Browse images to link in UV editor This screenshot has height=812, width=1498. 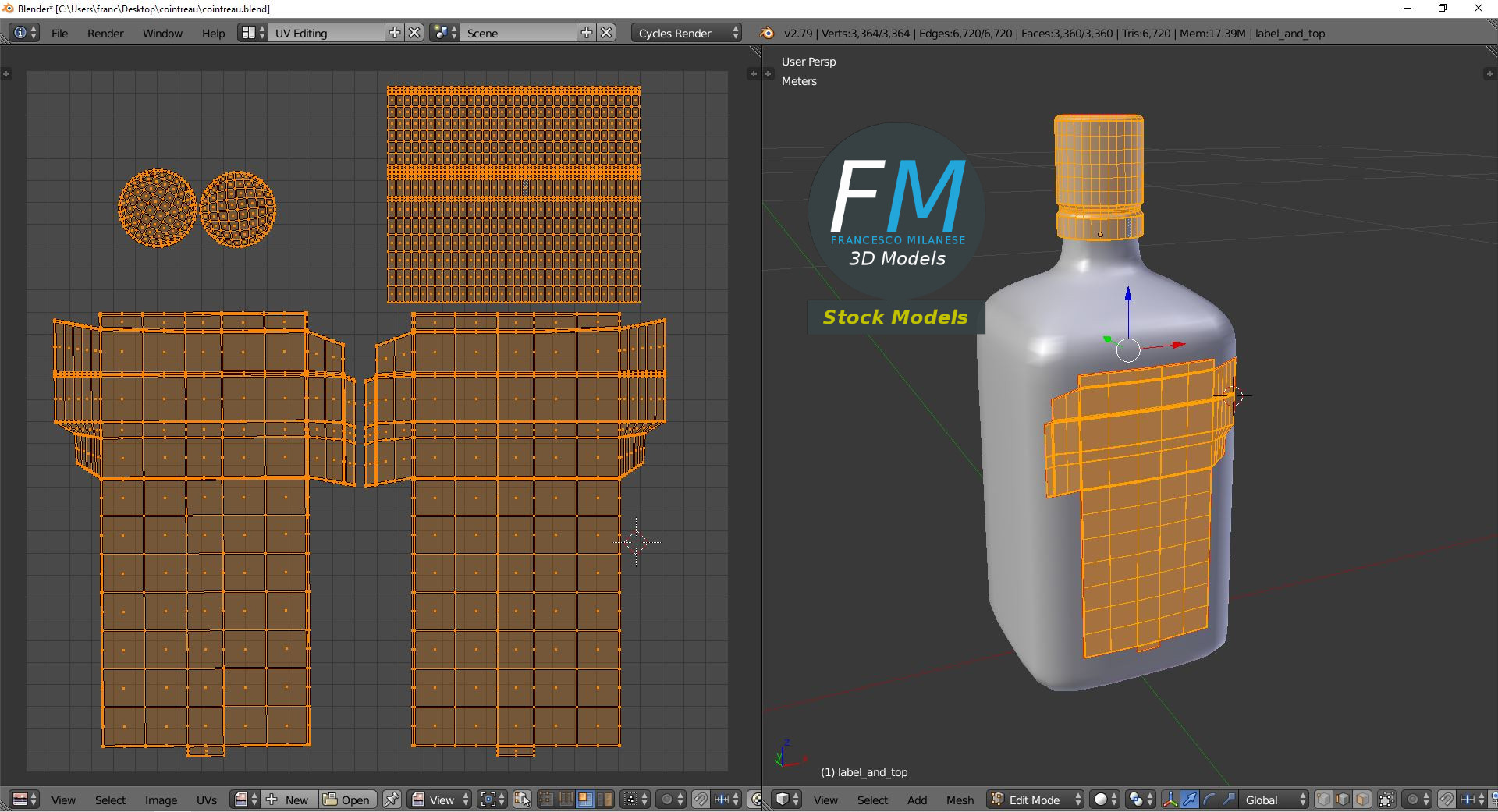(245, 800)
